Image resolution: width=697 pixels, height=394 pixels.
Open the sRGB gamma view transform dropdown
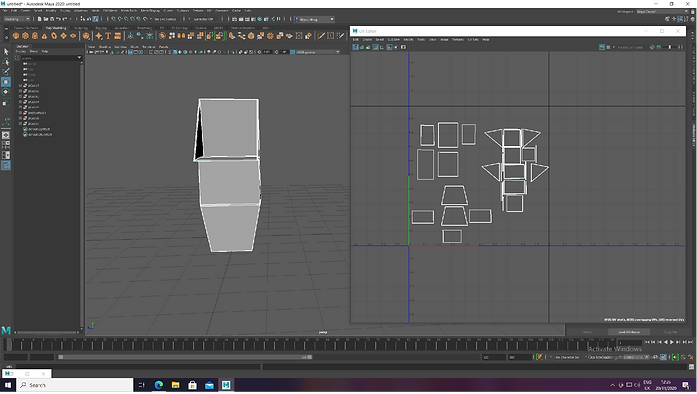317,52
